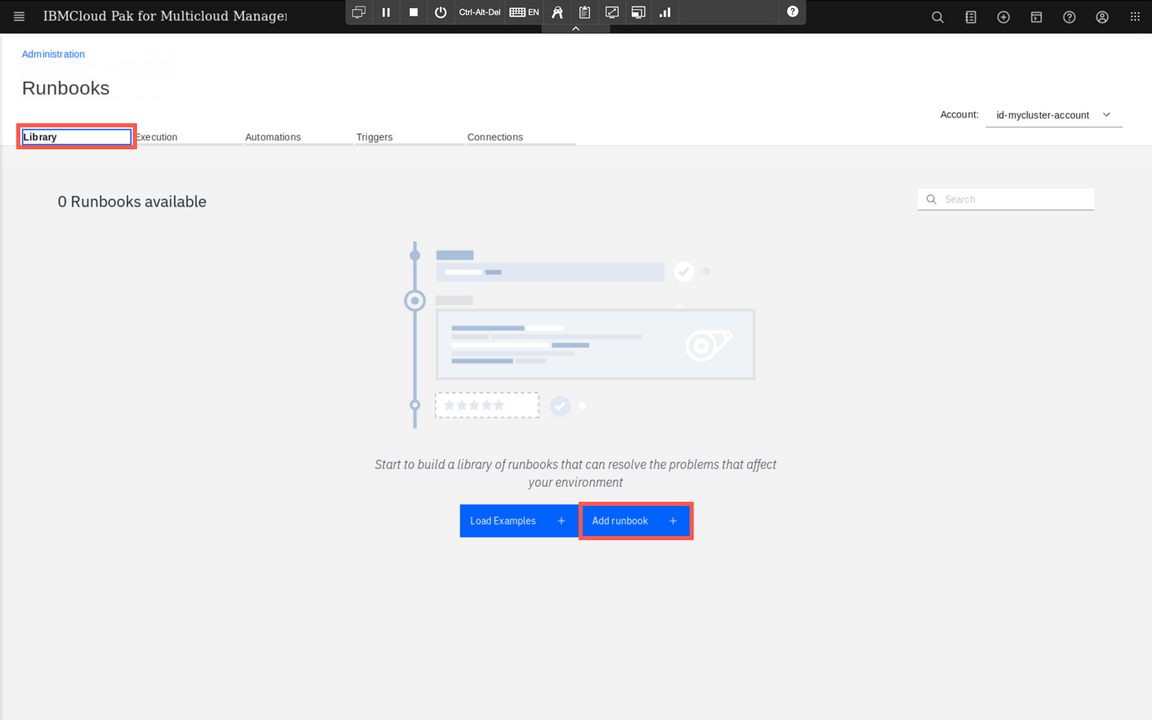This screenshot has width=1152, height=720.
Task: Open the signal bars connection icon
Action: (x=665, y=12)
